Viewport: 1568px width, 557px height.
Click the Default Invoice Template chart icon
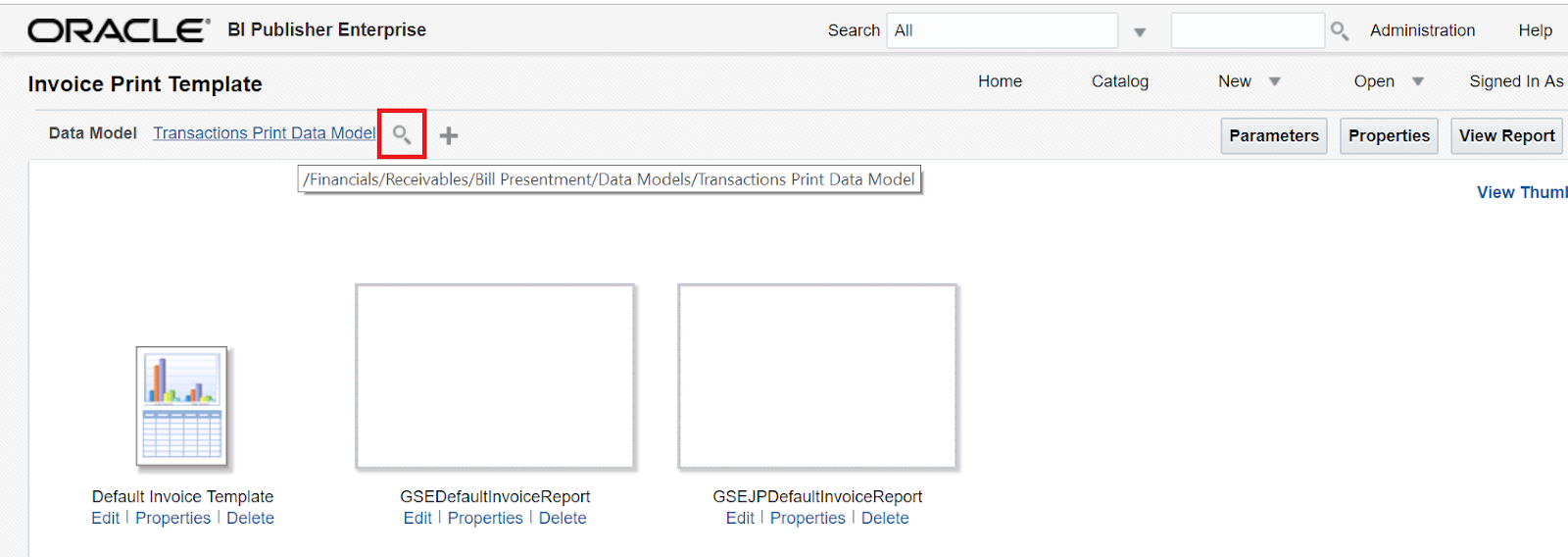(182, 405)
